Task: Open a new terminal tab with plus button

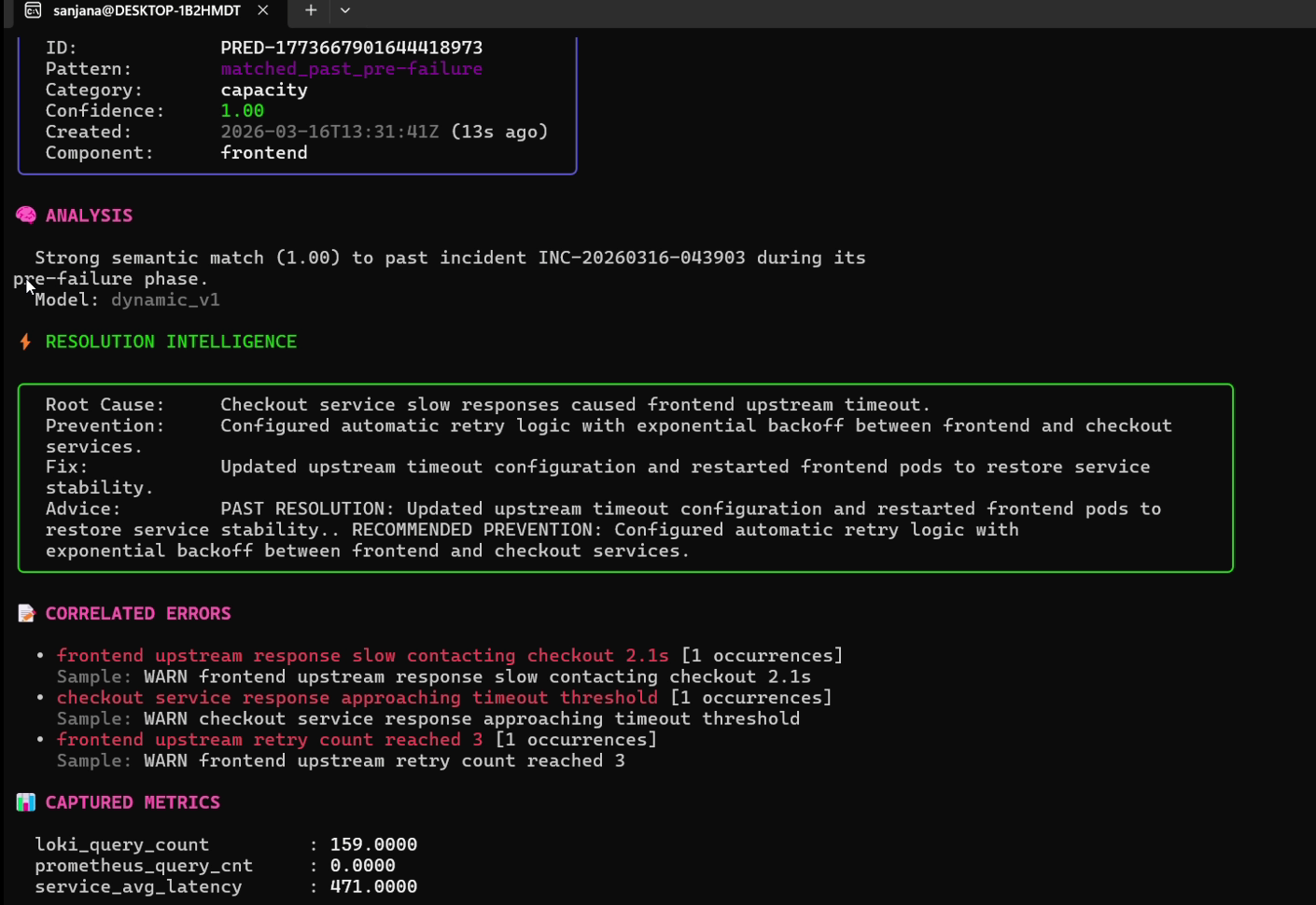Action: coord(311,10)
